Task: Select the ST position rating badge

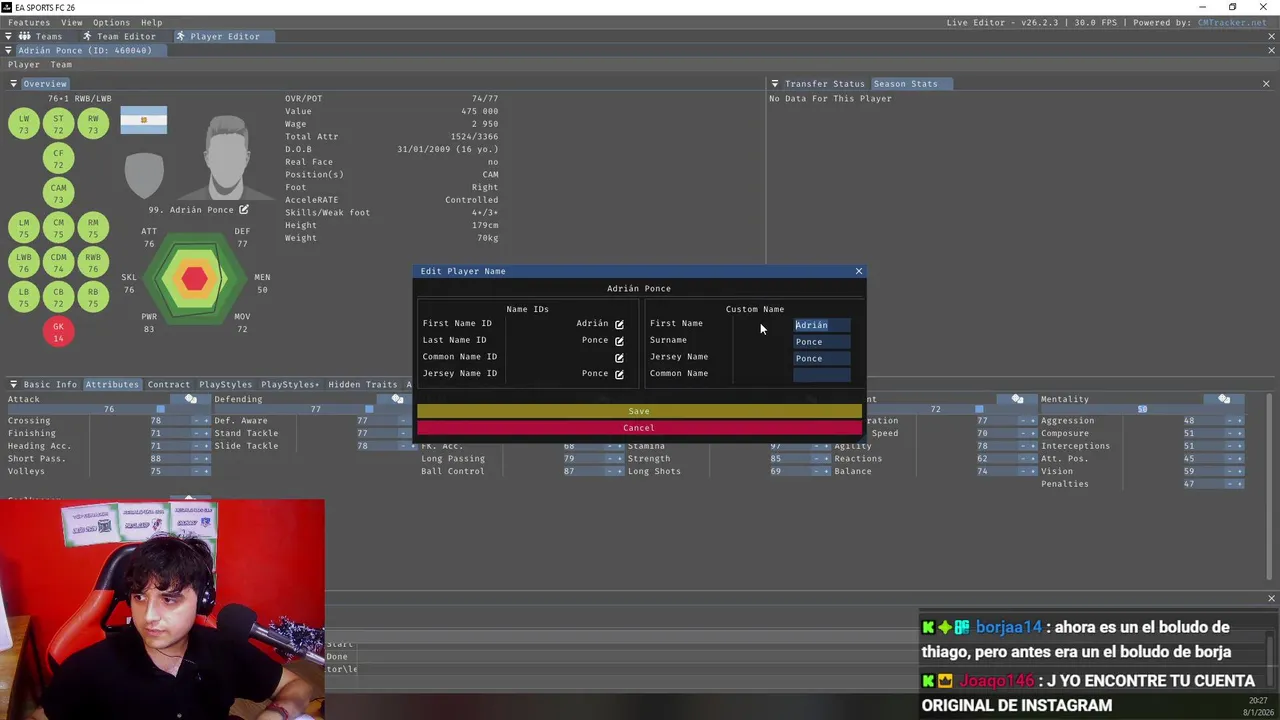Action: pyautogui.click(x=58, y=124)
